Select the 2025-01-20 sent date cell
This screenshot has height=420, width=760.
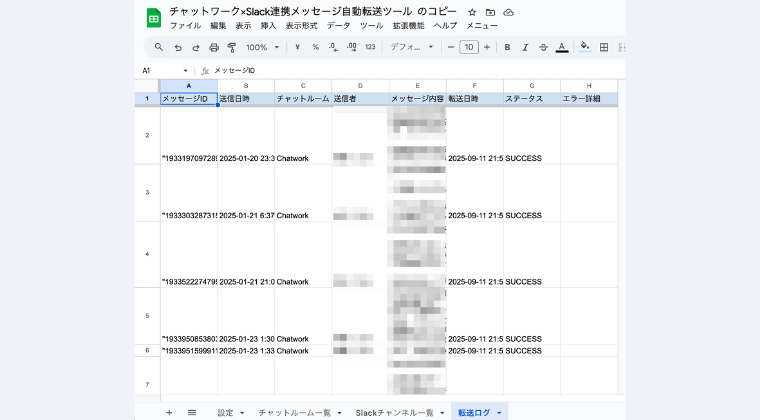pos(246,136)
